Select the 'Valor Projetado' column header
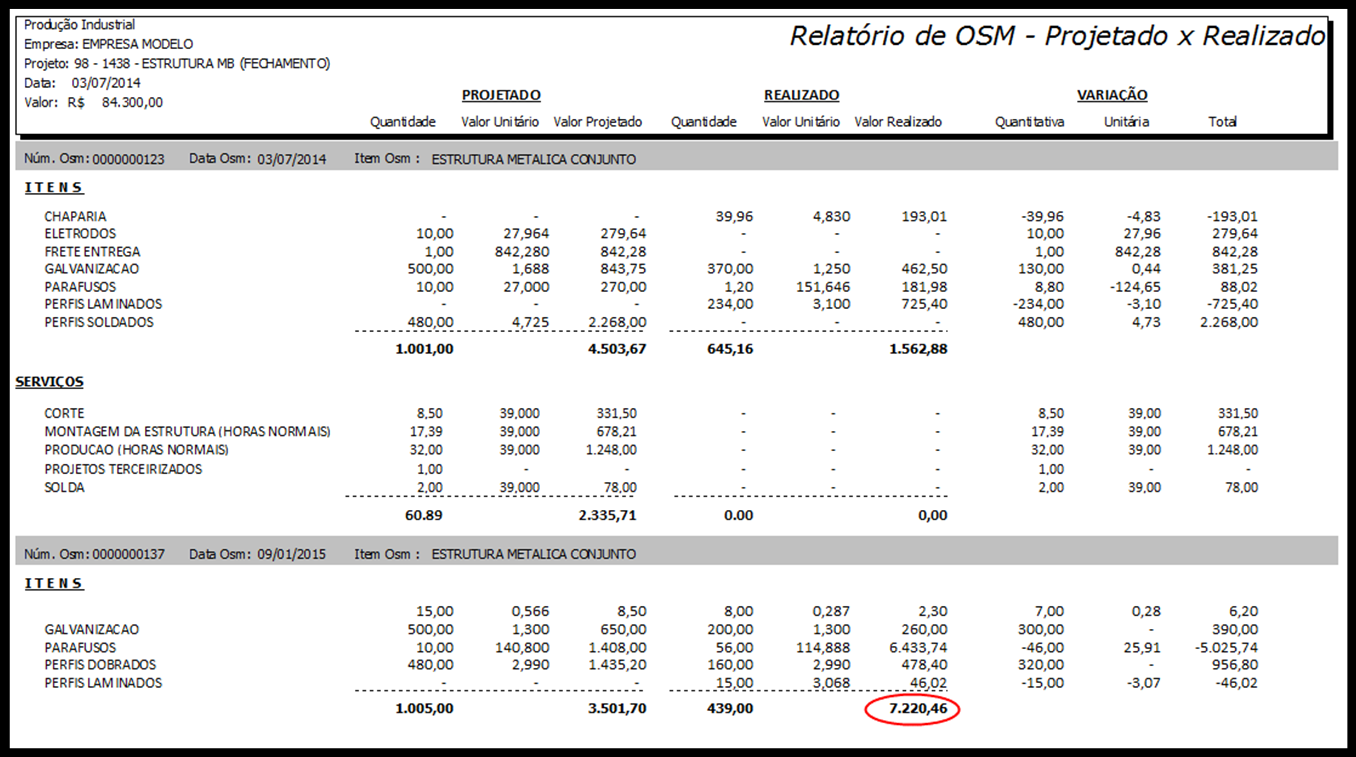This screenshot has height=757, width=1356. [598, 122]
